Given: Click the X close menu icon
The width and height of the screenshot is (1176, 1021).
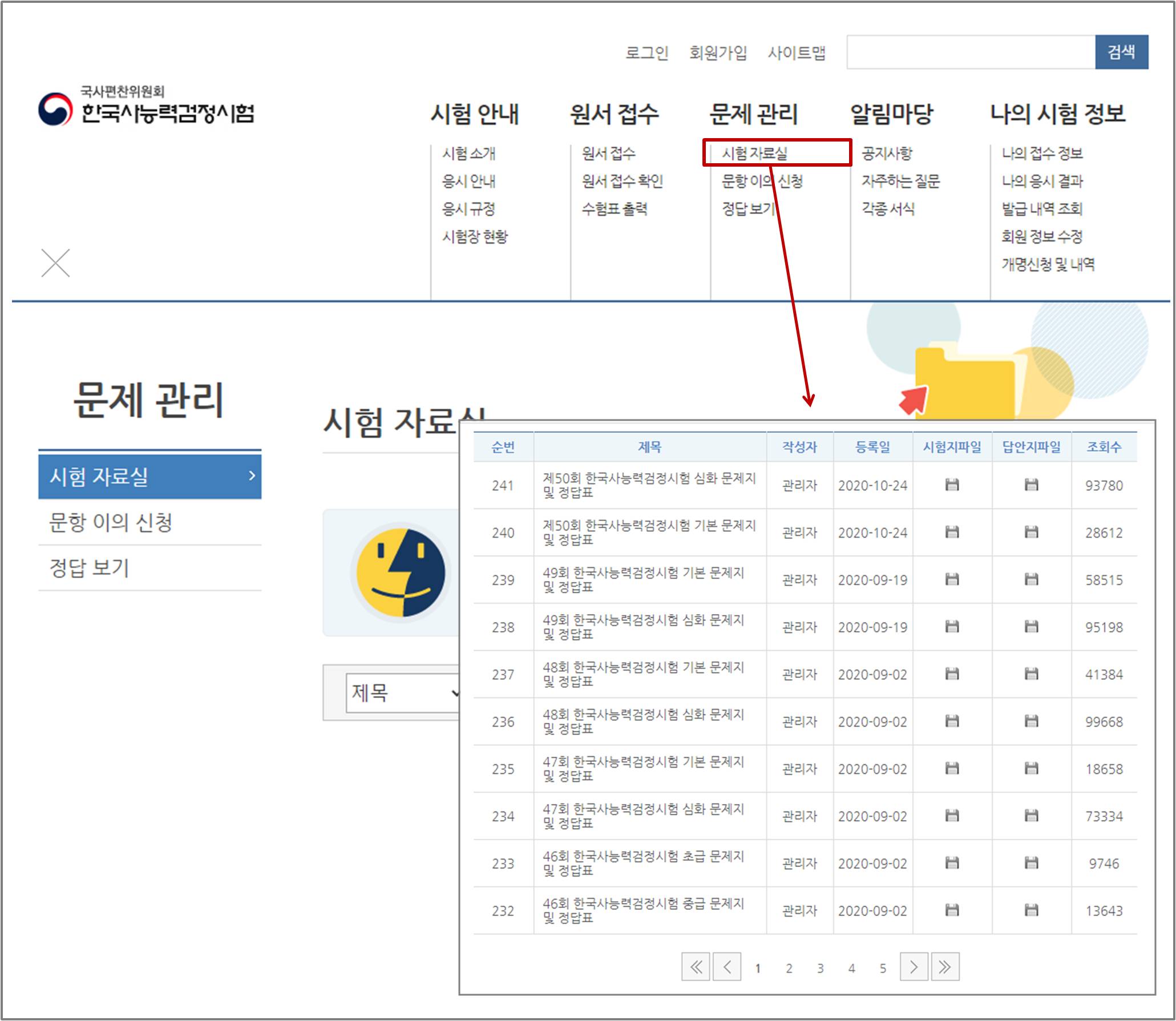Looking at the screenshot, I should pos(55,263).
